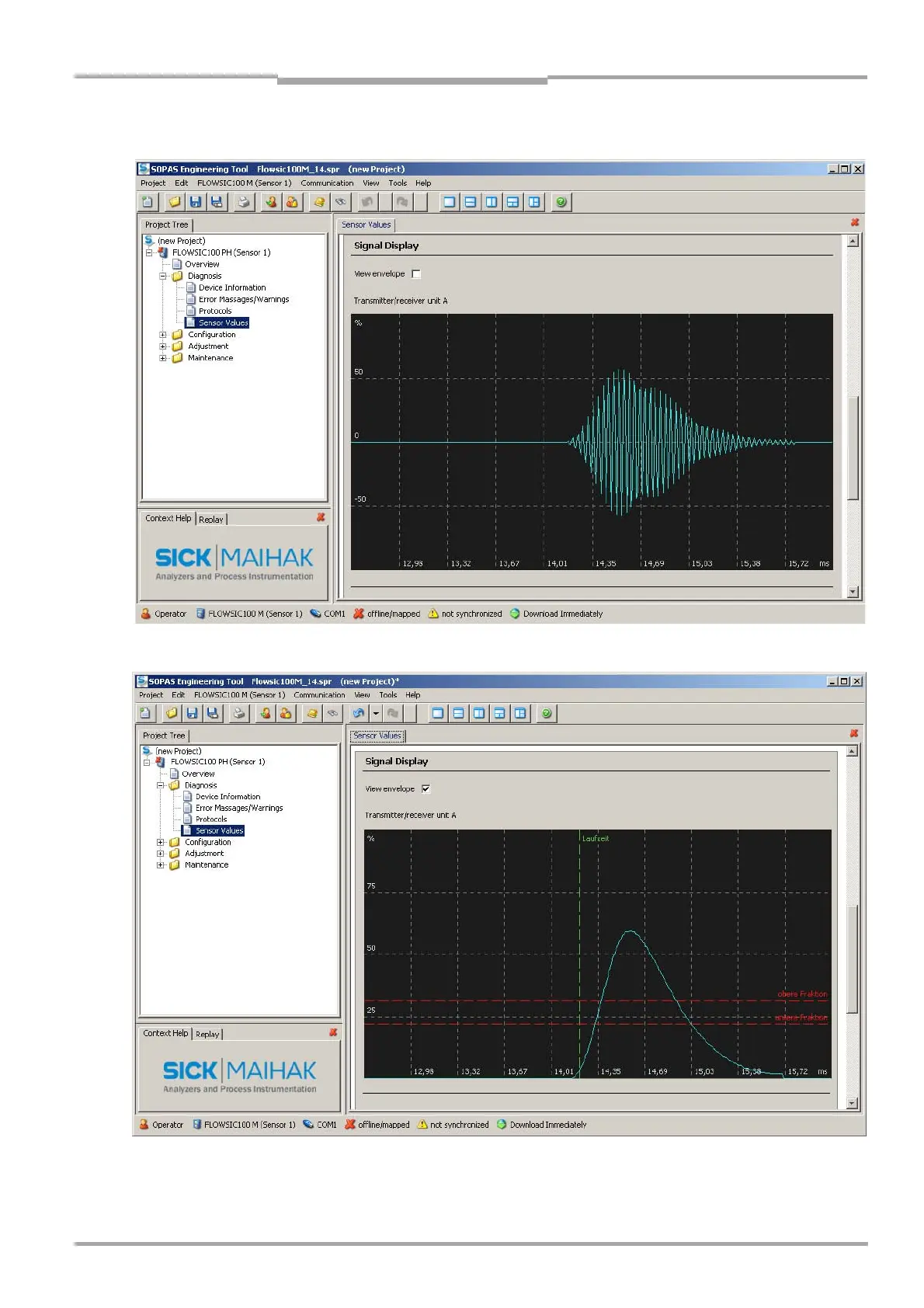Screen dimensions: 924x1308
Task: Uncheck the checked View envelope checkbox
Action: (x=426, y=789)
